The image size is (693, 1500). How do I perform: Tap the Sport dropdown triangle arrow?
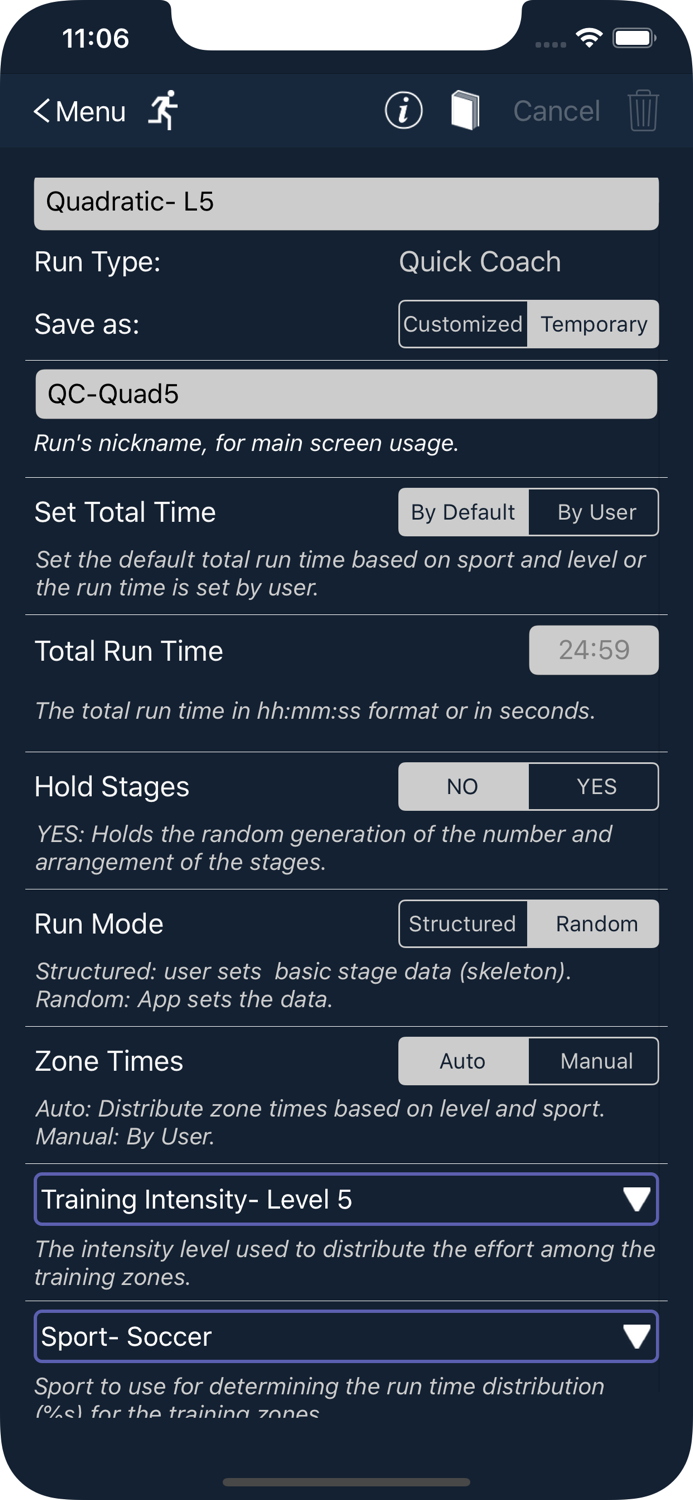tap(636, 1337)
